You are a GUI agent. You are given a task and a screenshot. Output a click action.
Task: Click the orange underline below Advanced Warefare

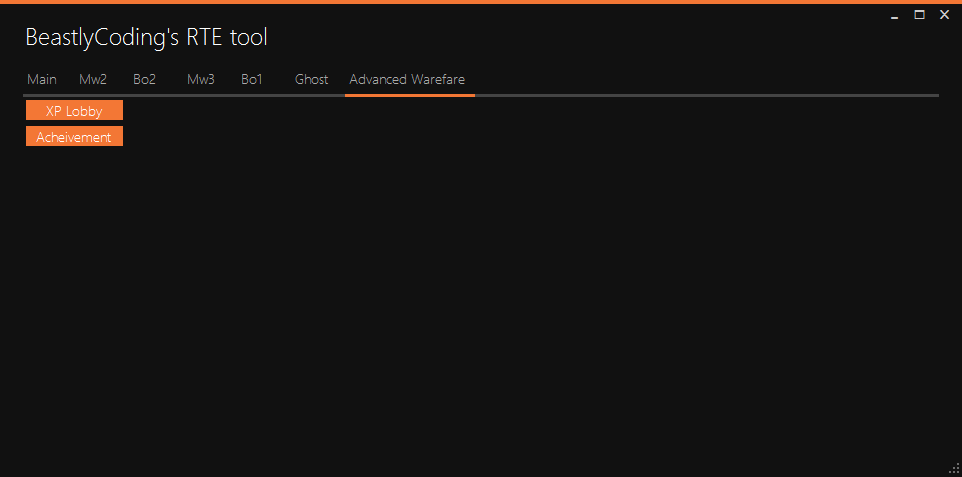[x=409, y=95]
